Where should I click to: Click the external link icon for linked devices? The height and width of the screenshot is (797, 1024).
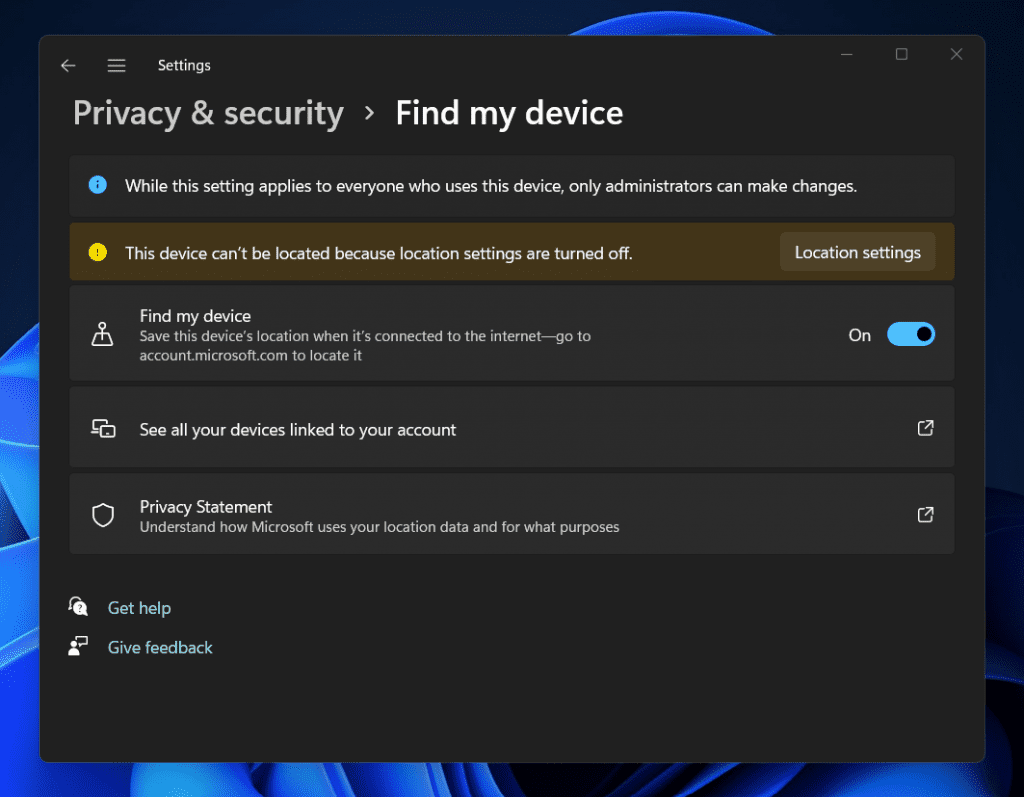pyautogui.click(x=925, y=428)
